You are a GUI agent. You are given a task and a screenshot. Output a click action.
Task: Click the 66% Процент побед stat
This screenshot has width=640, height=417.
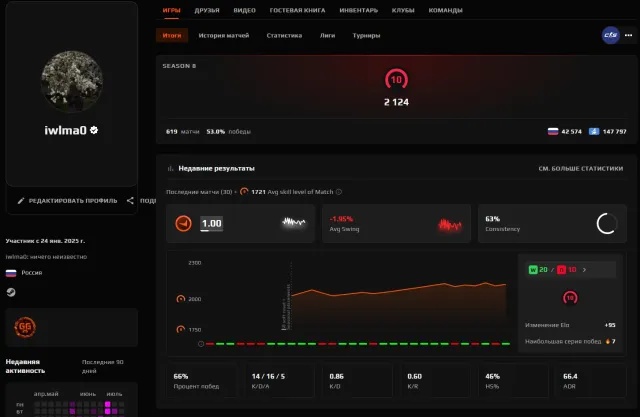(x=202, y=381)
